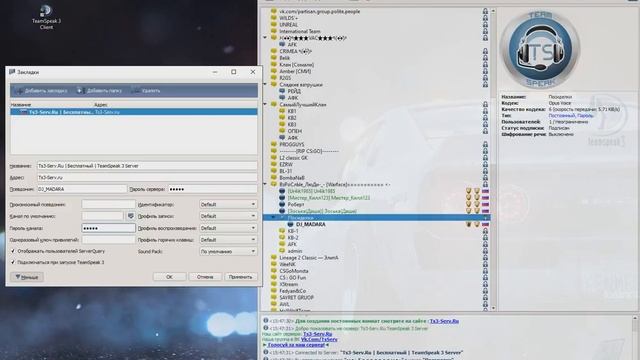Click the lock icon on the CSGoMonsta row
Image resolution: width=640 pixels, height=360 pixels.
click(x=485, y=271)
